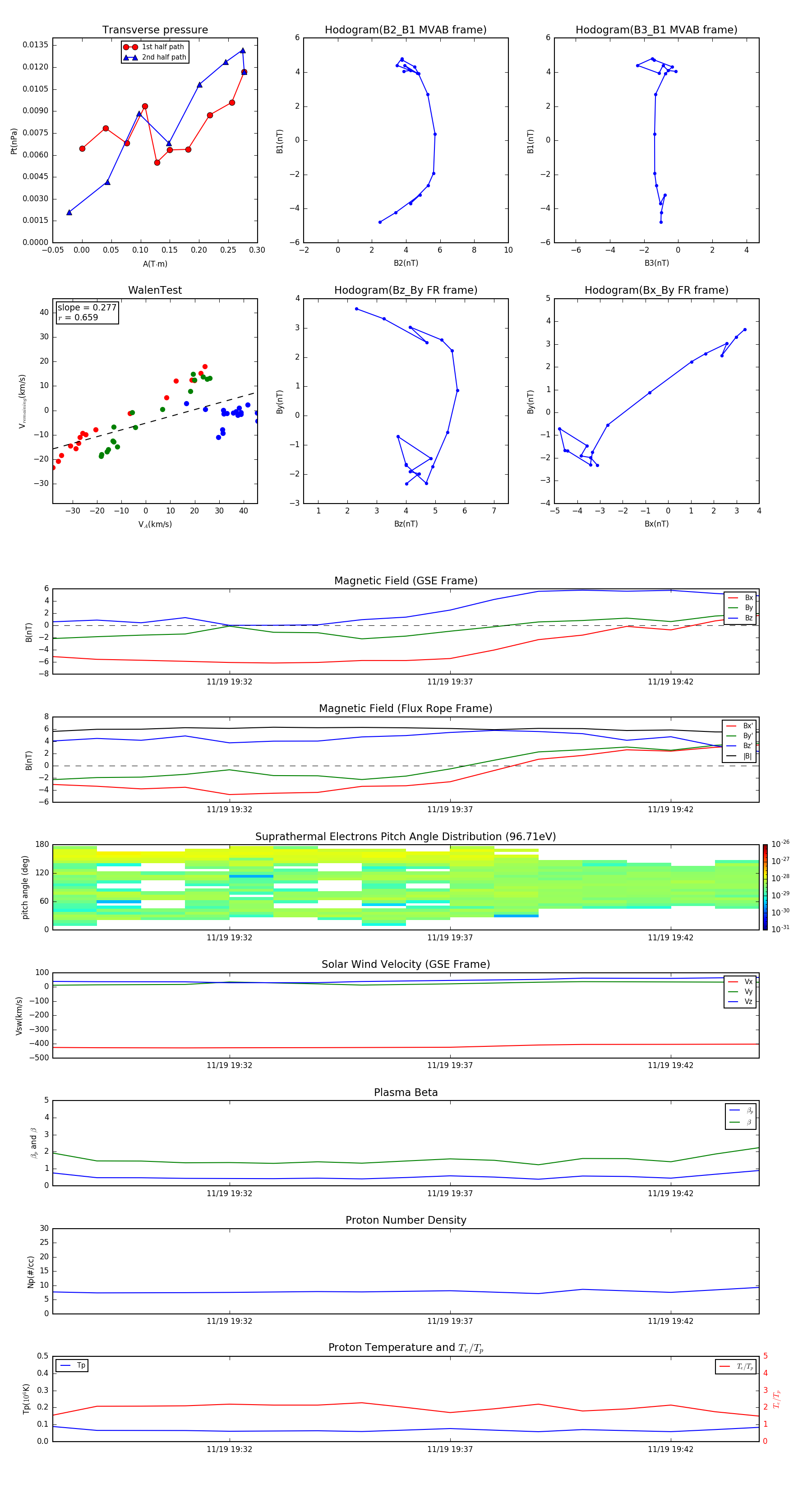Select the '|B|' legend entry
The image size is (812, 1489).
click(739, 756)
